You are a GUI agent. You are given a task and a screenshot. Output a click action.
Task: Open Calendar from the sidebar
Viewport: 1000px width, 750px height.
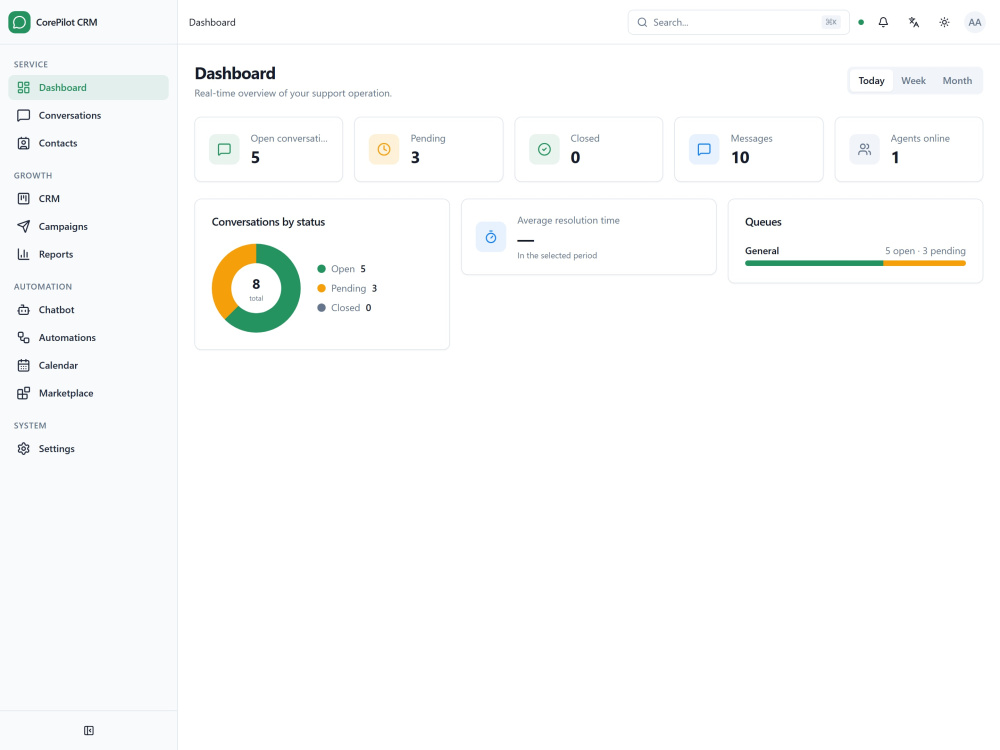89,365
